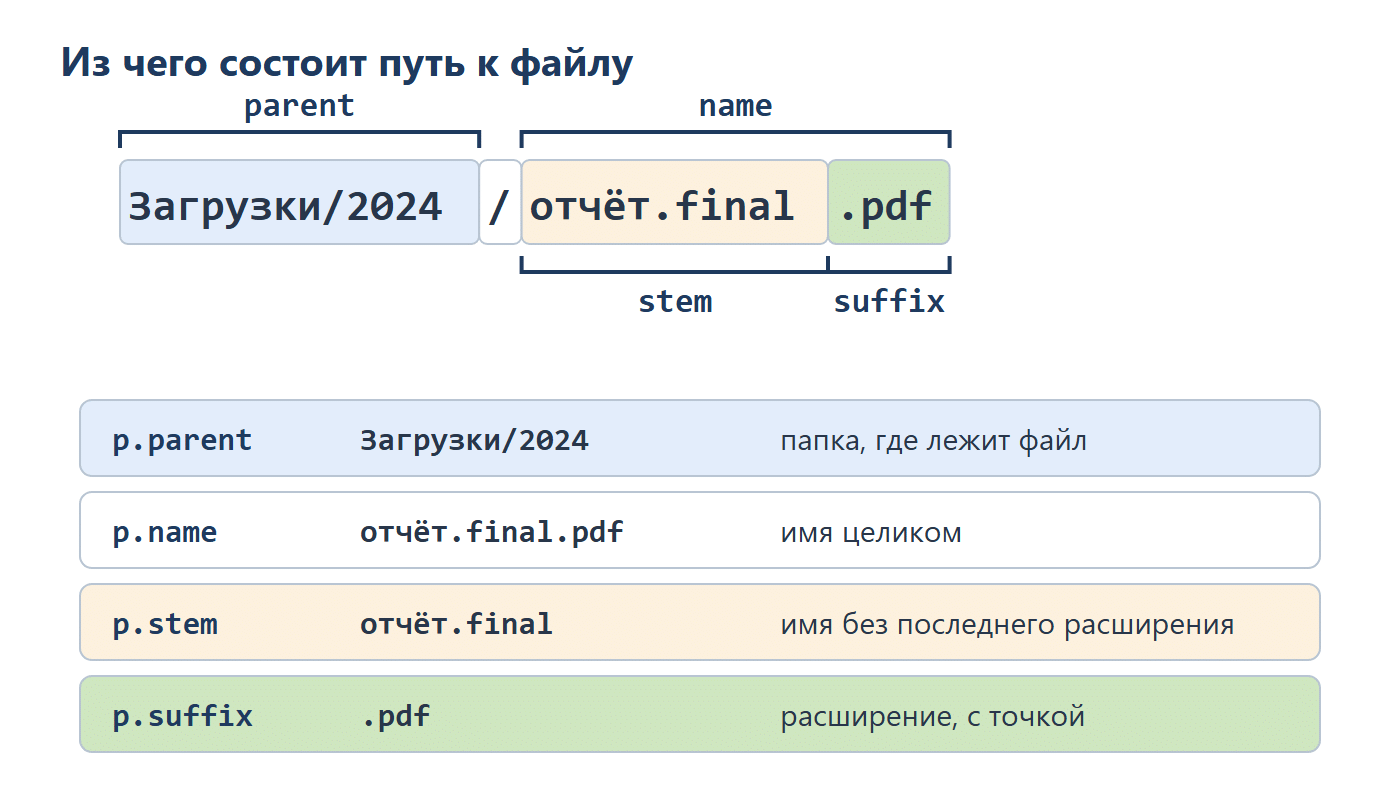Select the value 'Загрузки/2024' in the p.parent row
The height and width of the screenshot is (800, 1400).
pos(474,440)
